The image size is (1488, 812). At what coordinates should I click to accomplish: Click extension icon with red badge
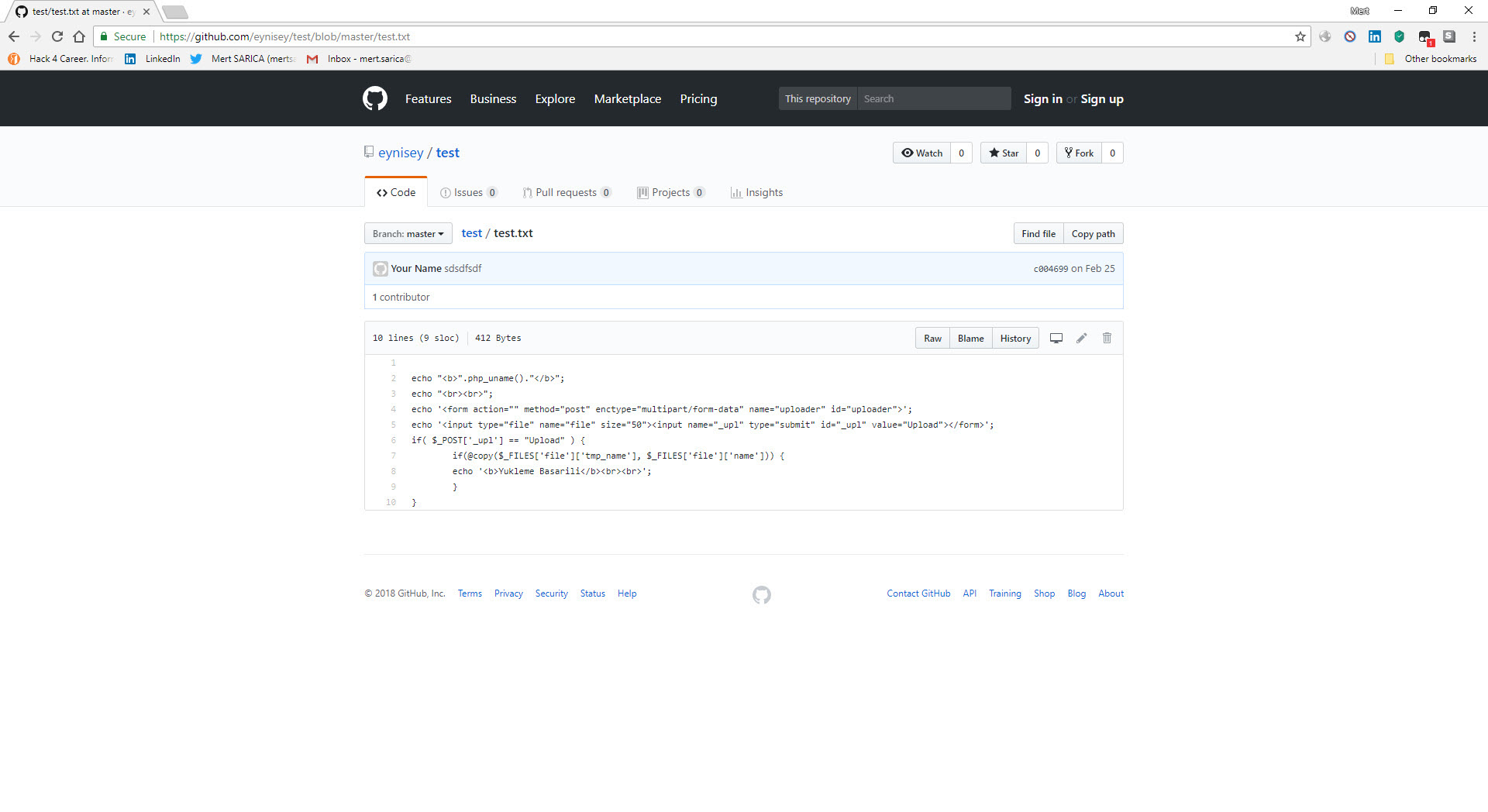pyautogui.click(x=1424, y=37)
